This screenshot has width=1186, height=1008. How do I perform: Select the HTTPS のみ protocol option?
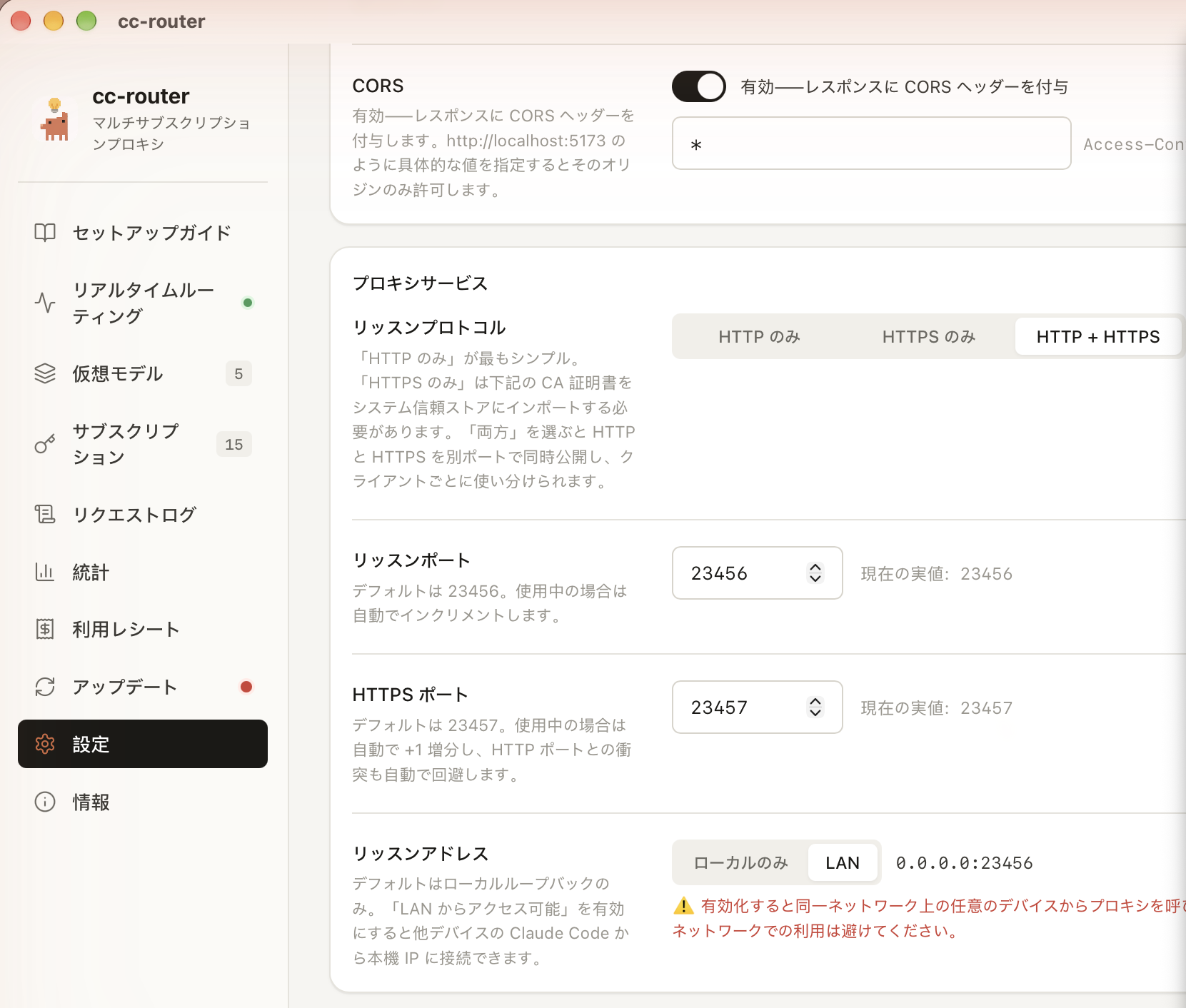929,336
